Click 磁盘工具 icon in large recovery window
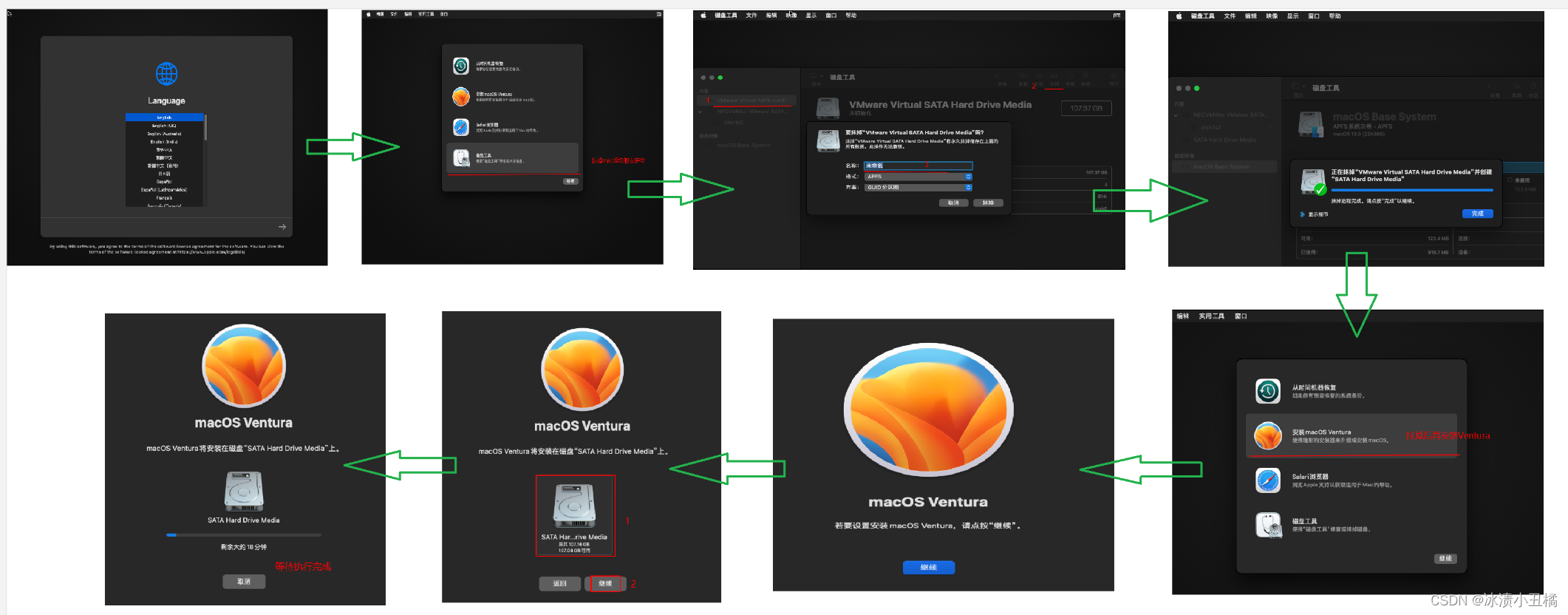Viewport: 1568px width, 615px height. coord(1268,526)
